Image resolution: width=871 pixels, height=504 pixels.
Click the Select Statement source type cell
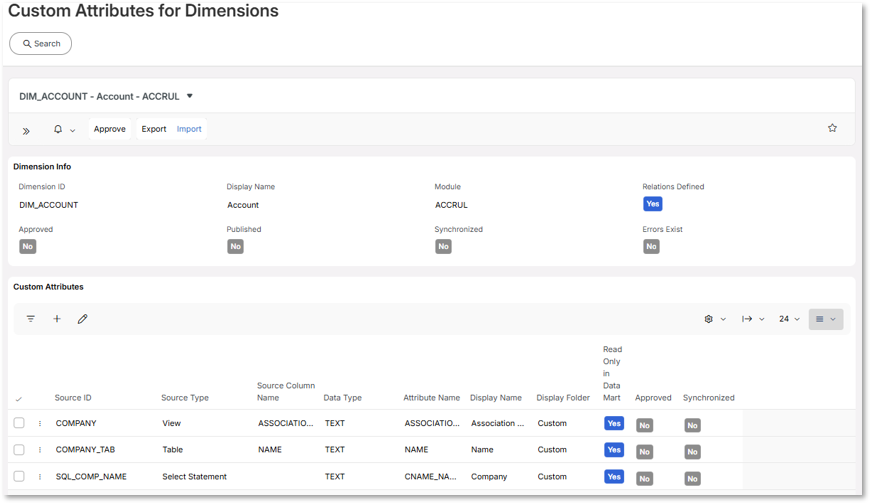(194, 477)
